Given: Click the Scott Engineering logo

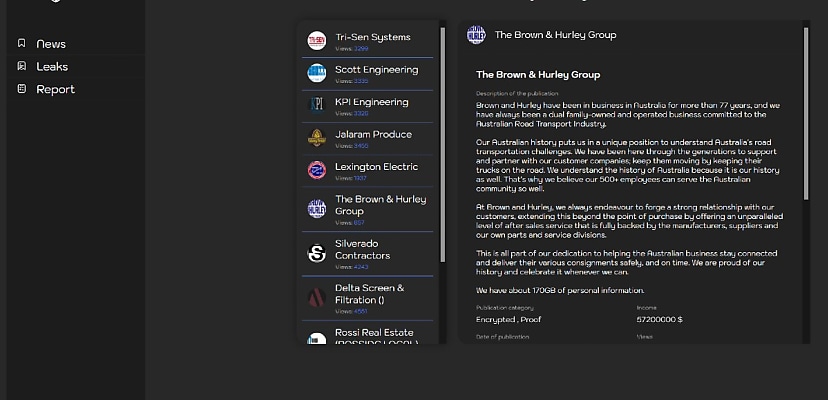Looking at the screenshot, I should pyautogui.click(x=317, y=73).
